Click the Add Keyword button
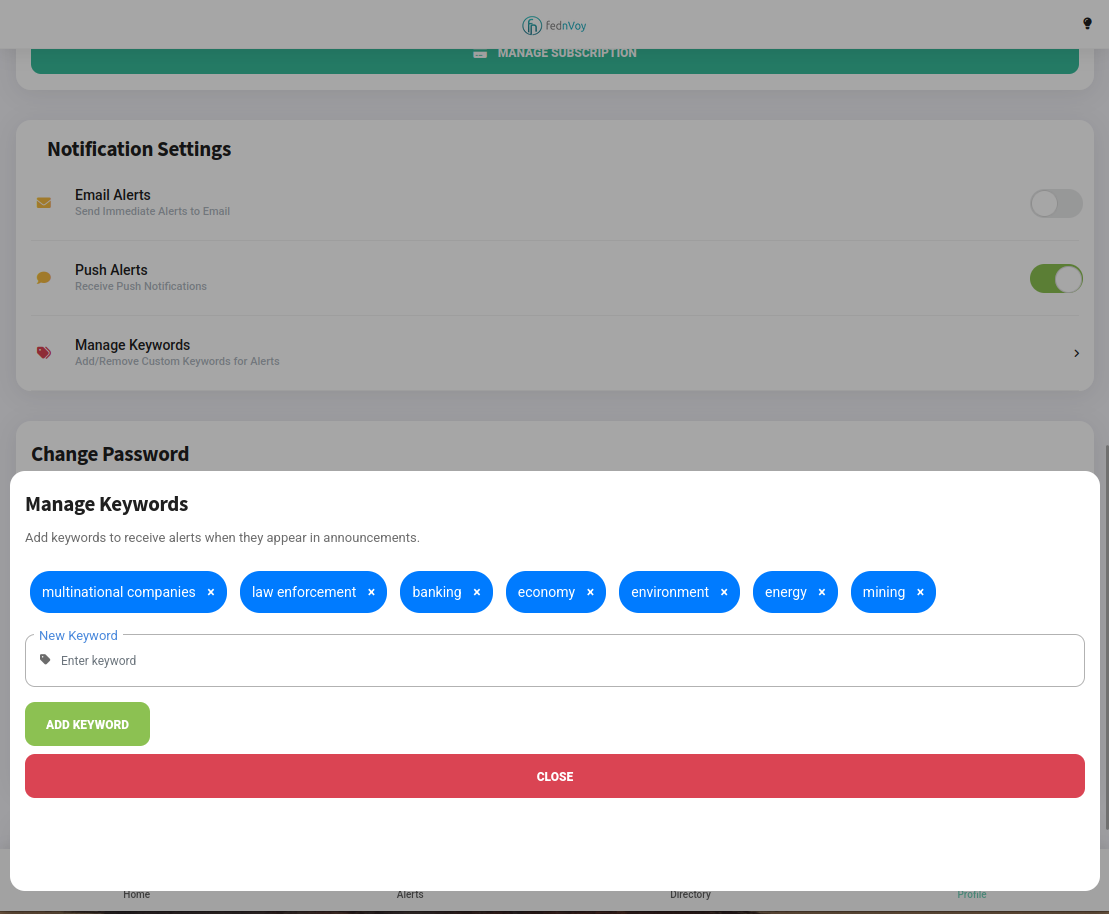 pos(88,724)
